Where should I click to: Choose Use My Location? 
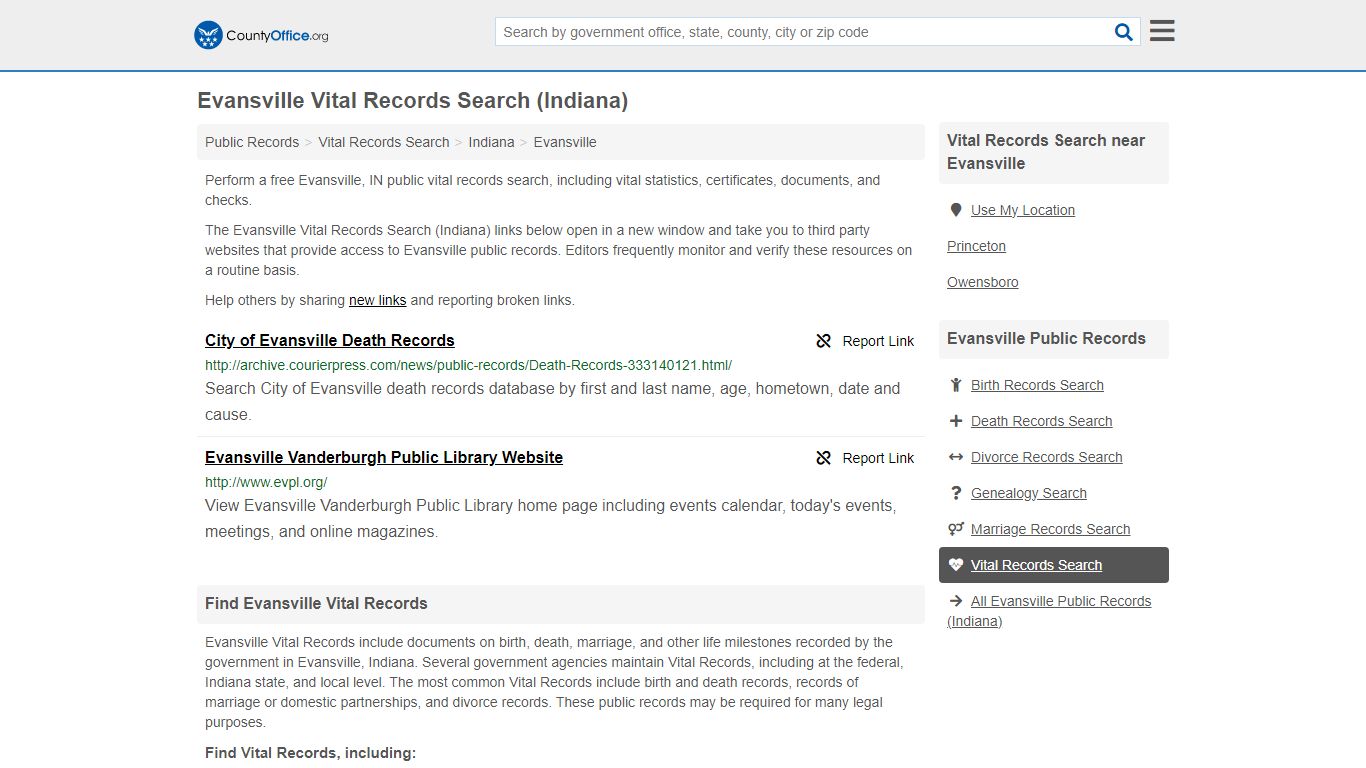click(x=1023, y=210)
